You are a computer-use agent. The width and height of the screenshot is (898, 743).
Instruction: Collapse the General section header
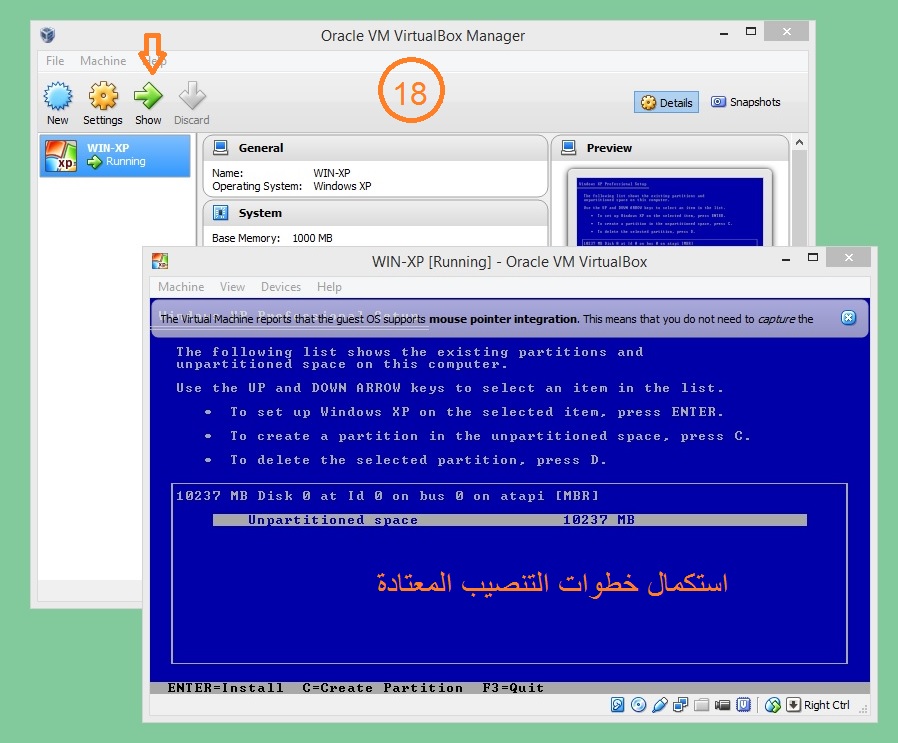click(260, 148)
